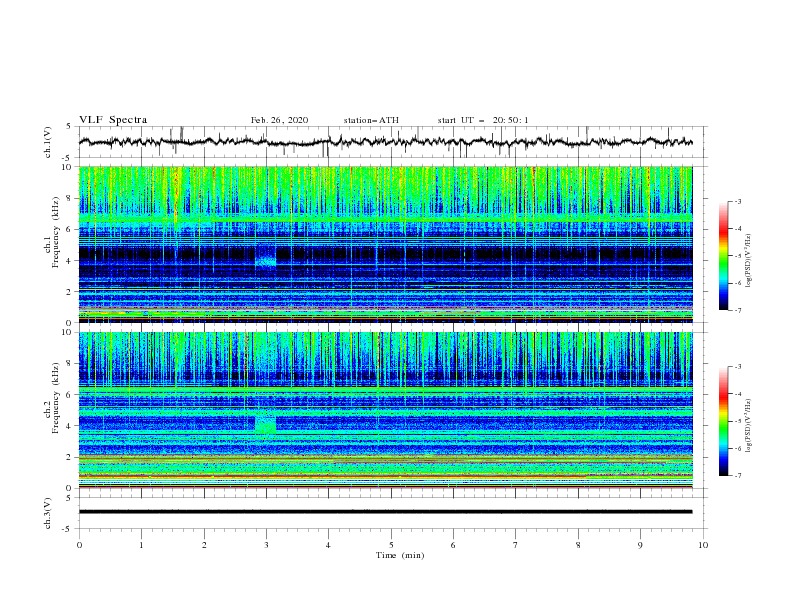Click the "5" tick on ch.3(V) axis
Viewport: 792px width, 612px height.
pos(70,498)
